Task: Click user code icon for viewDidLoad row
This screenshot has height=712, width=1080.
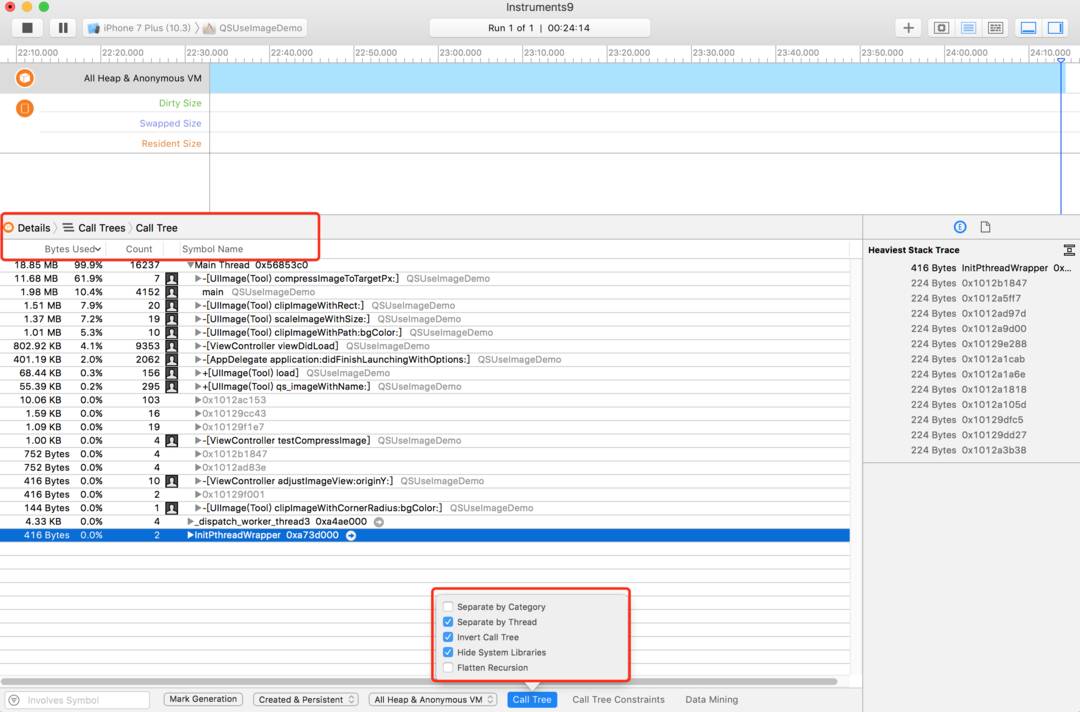Action: click(x=172, y=346)
